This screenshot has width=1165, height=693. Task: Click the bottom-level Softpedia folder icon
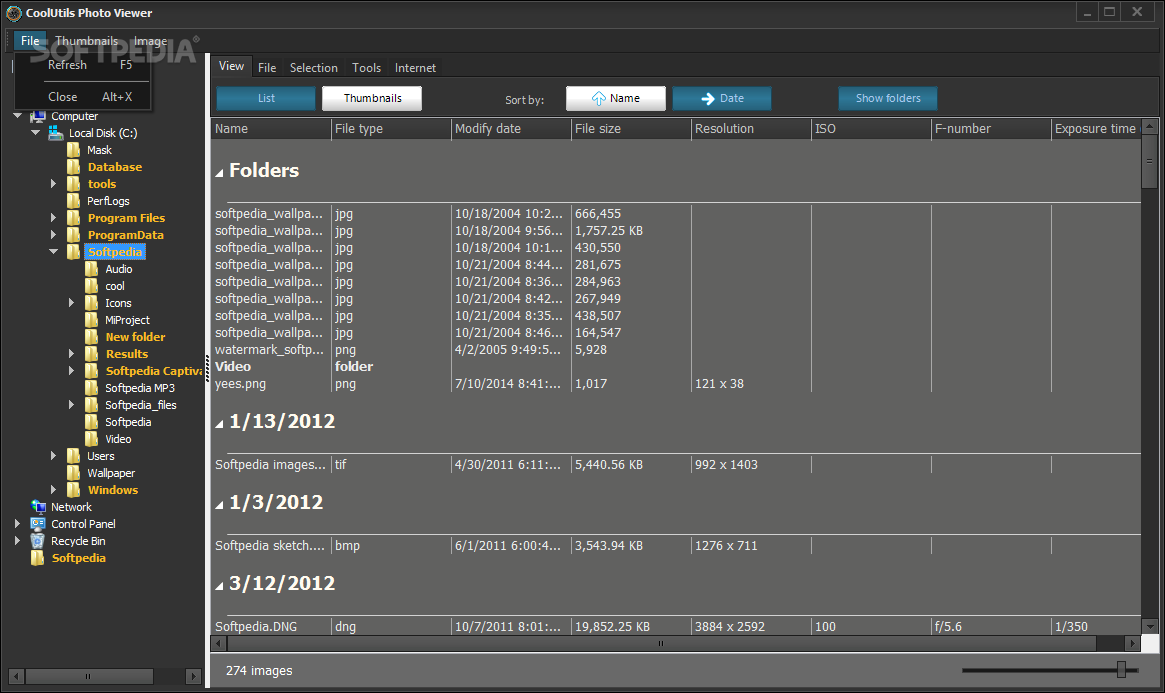pos(38,558)
